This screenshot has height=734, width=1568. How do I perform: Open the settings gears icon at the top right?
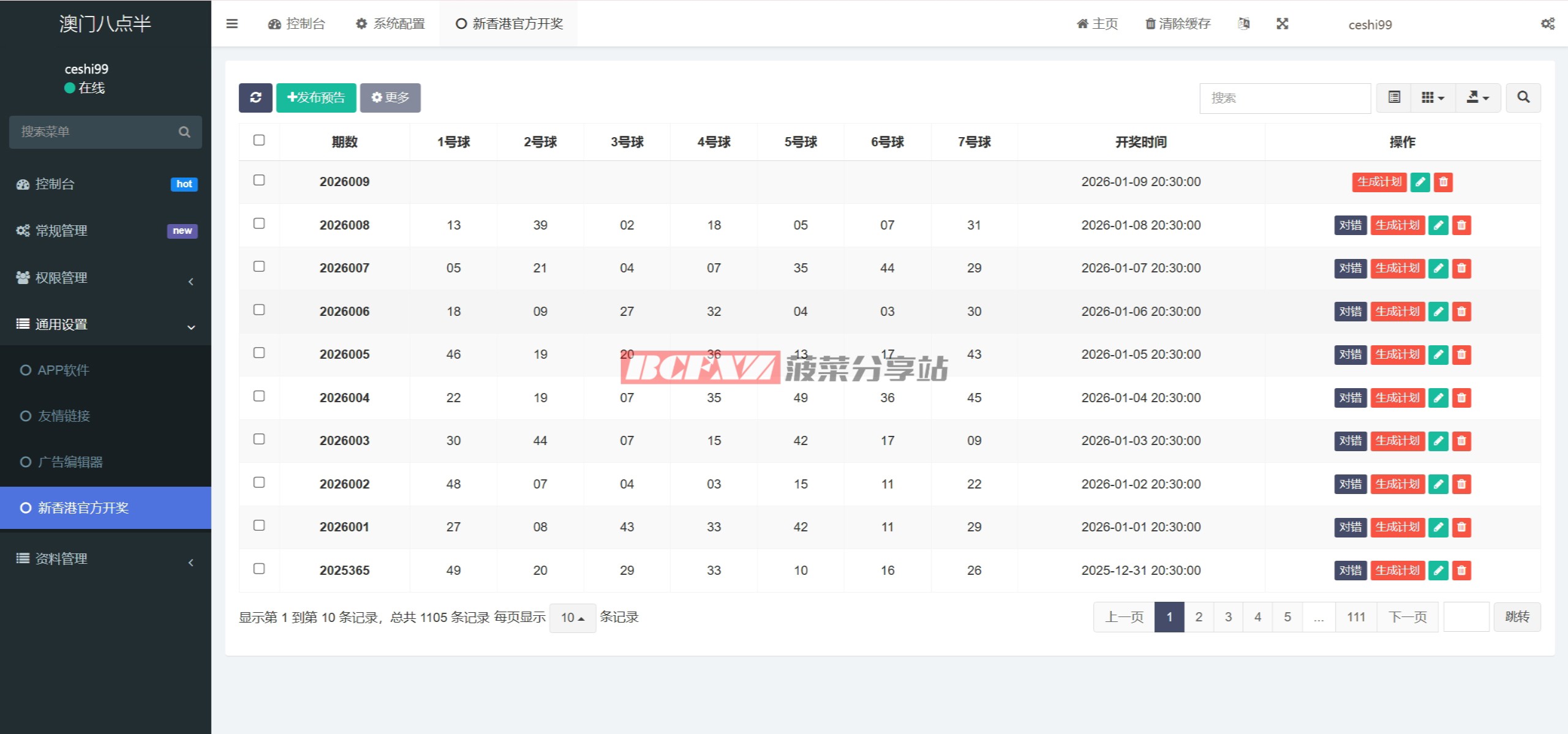pyautogui.click(x=1547, y=24)
